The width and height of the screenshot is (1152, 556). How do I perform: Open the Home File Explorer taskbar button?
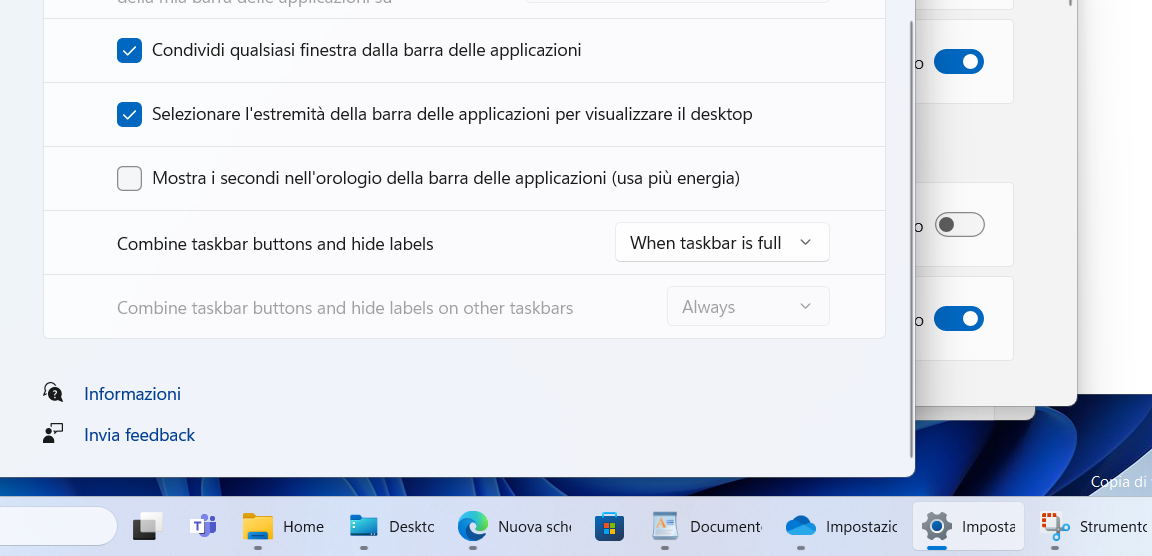283,527
